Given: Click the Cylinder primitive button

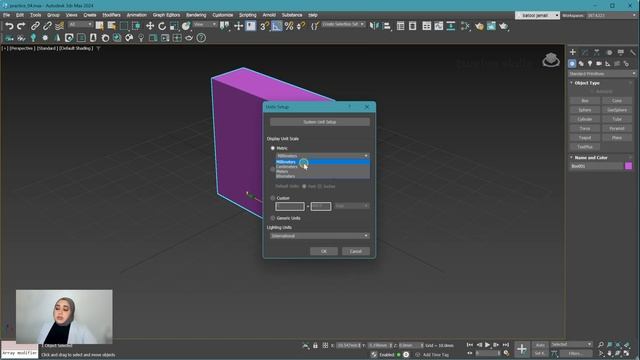Looking at the screenshot, I should pyautogui.click(x=585, y=119).
